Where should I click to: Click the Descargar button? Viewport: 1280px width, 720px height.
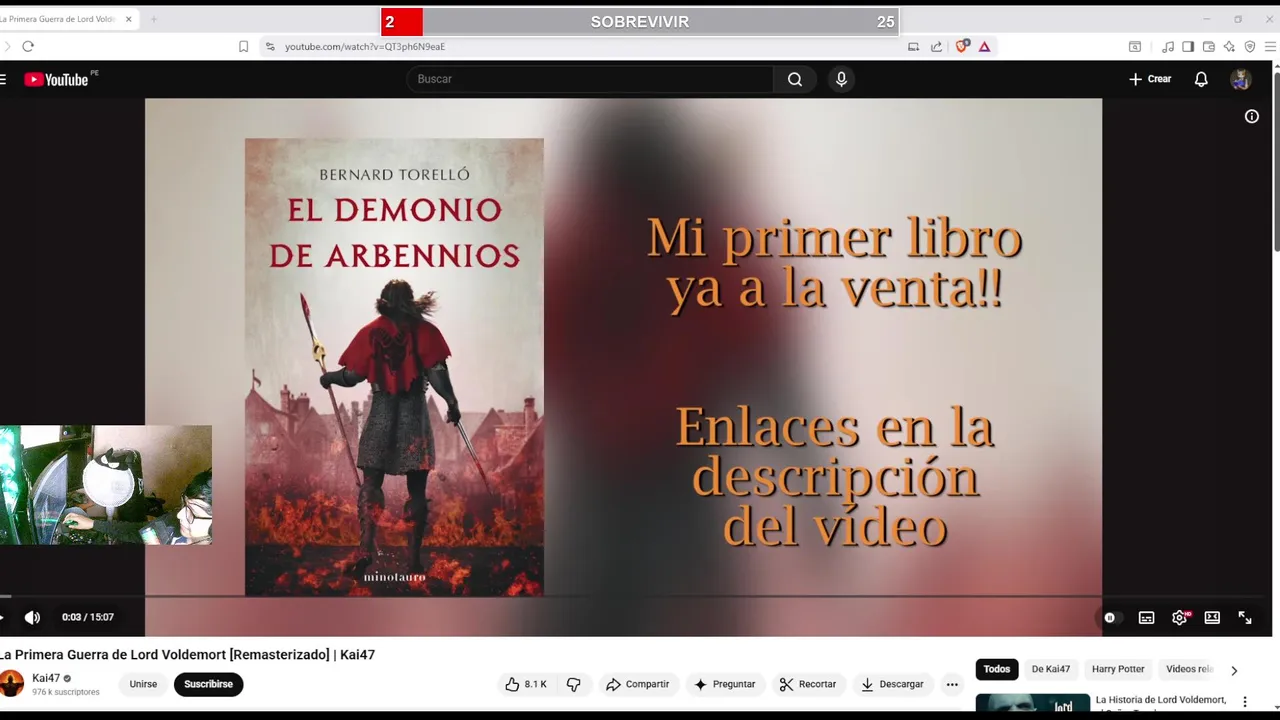(x=892, y=684)
